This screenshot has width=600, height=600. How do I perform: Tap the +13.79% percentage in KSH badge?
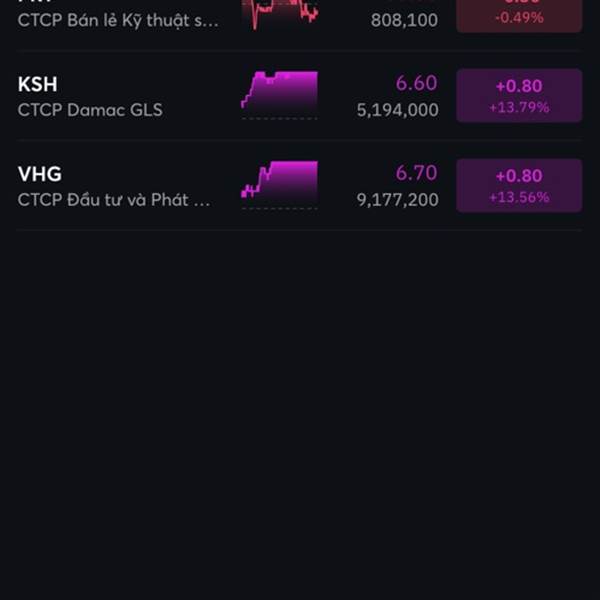(519, 107)
